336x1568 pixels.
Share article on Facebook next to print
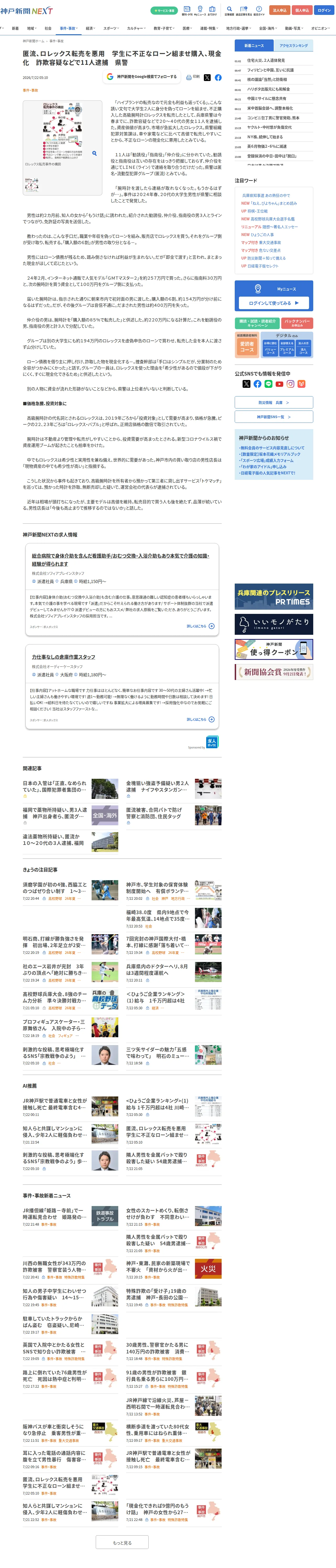click(x=218, y=77)
